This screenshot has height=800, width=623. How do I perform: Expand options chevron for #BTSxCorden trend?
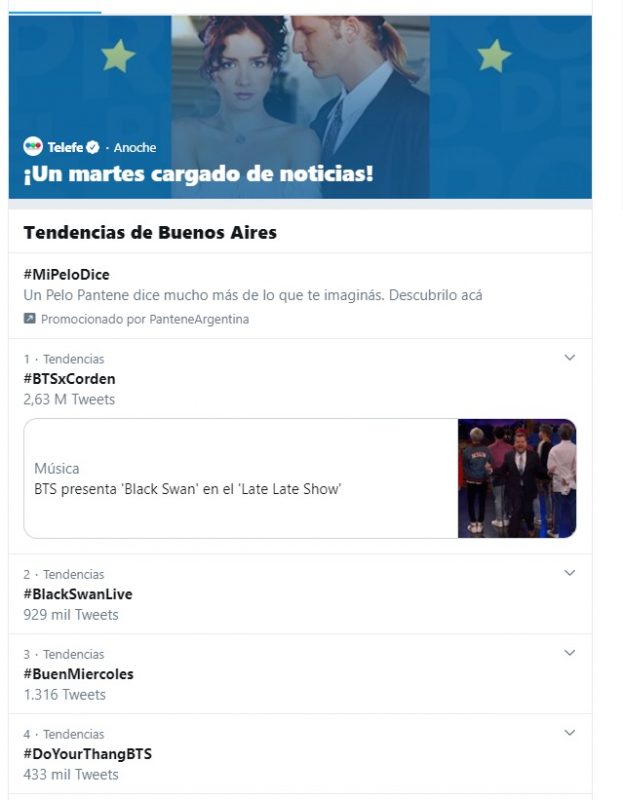[570, 358]
